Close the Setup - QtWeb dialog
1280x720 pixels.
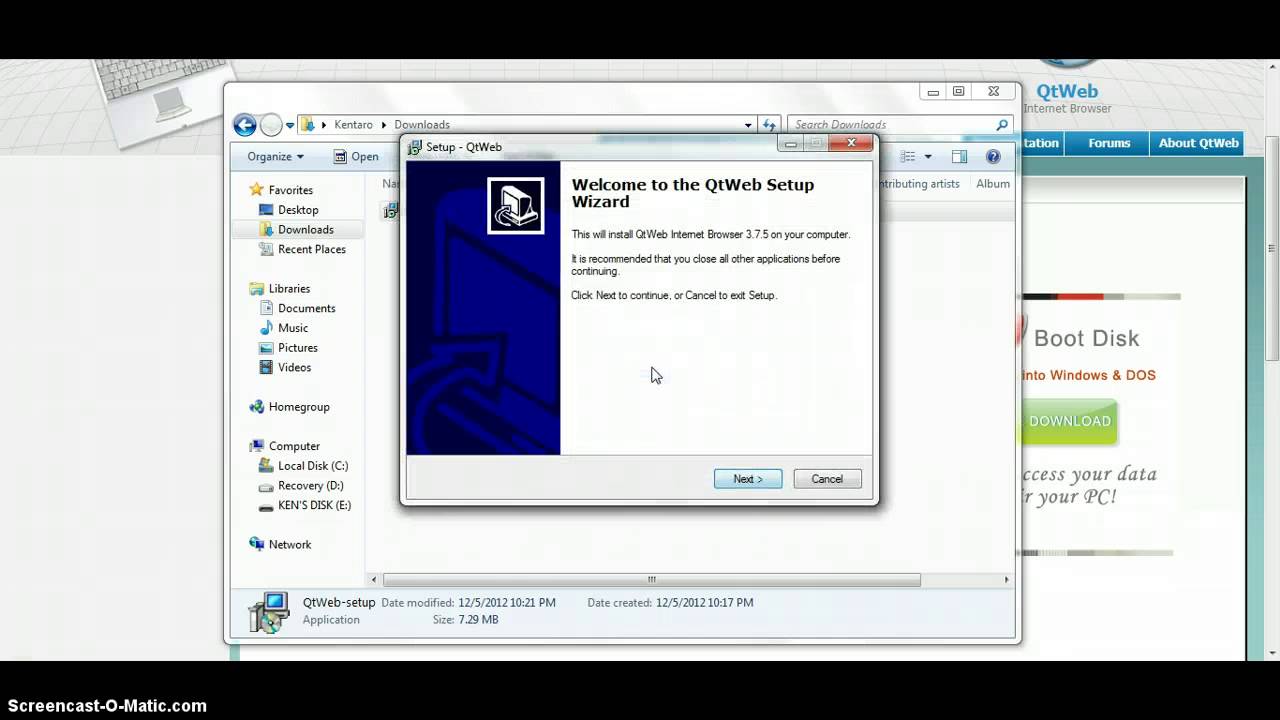pos(851,144)
